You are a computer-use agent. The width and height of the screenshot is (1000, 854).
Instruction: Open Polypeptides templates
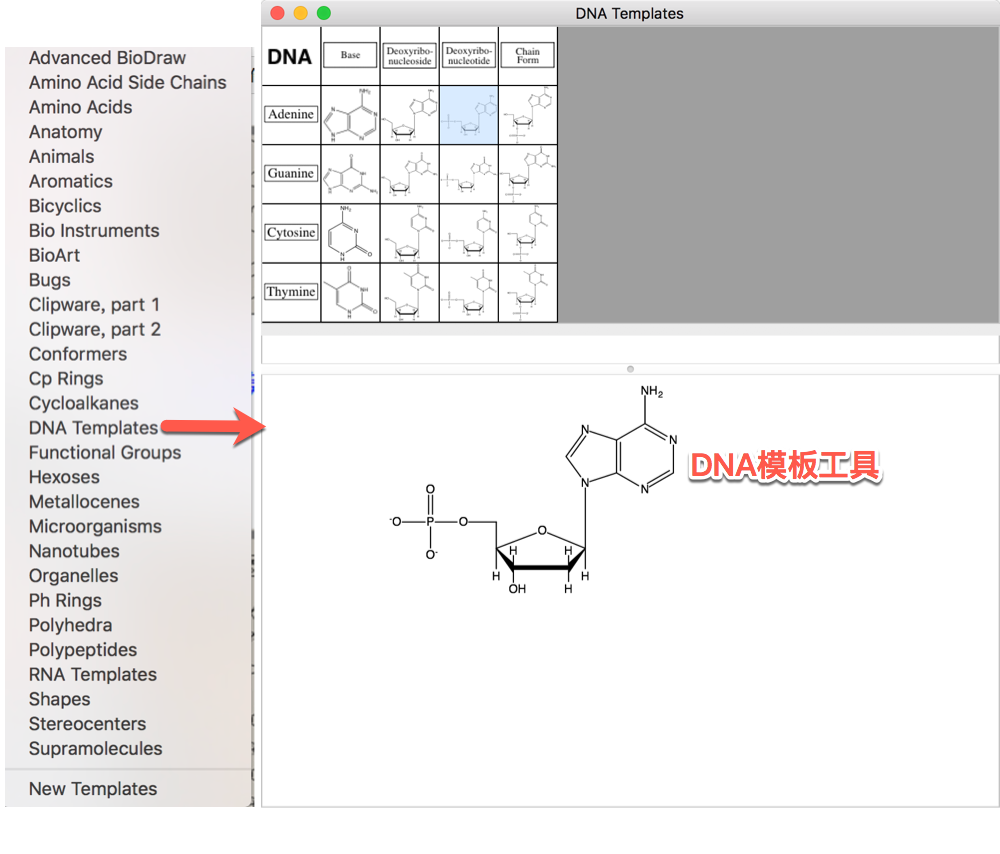point(83,650)
